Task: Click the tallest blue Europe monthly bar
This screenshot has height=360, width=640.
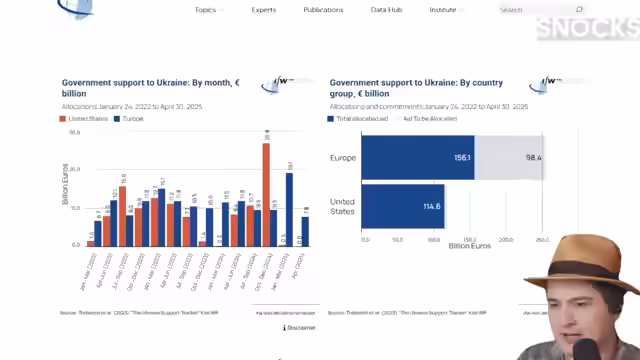Action: pyautogui.click(x=289, y=209)
